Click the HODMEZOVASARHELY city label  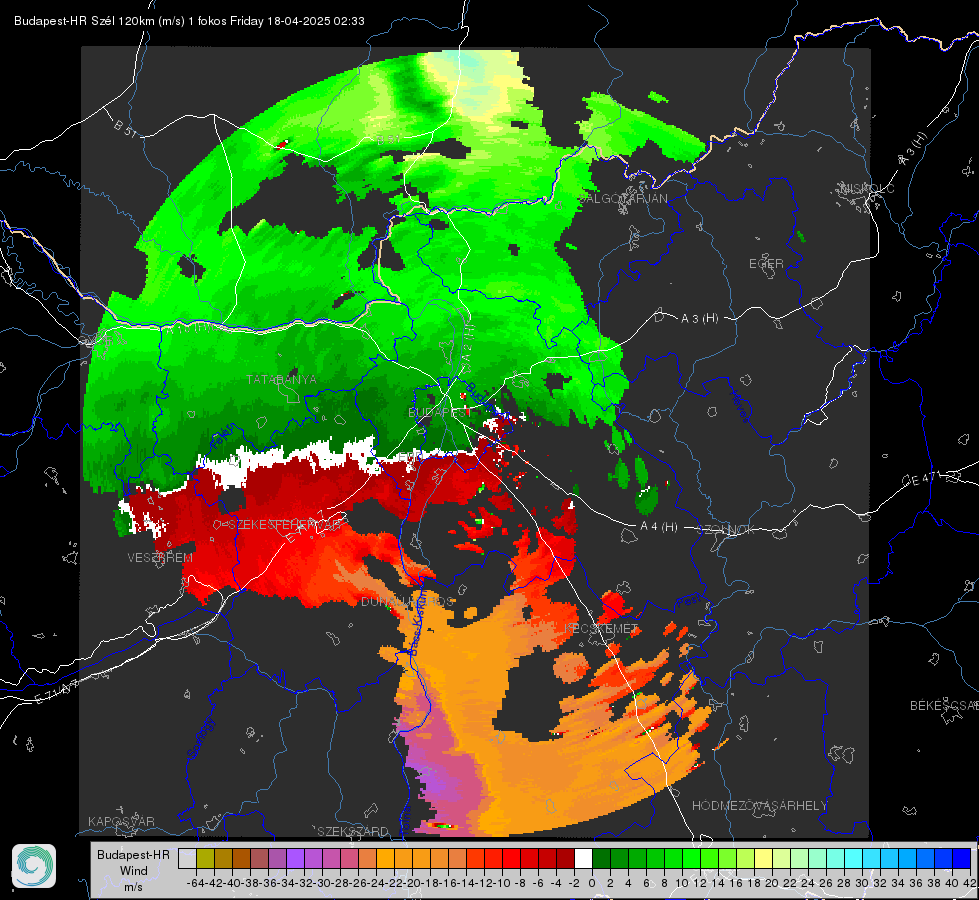(x=759, y=806)
